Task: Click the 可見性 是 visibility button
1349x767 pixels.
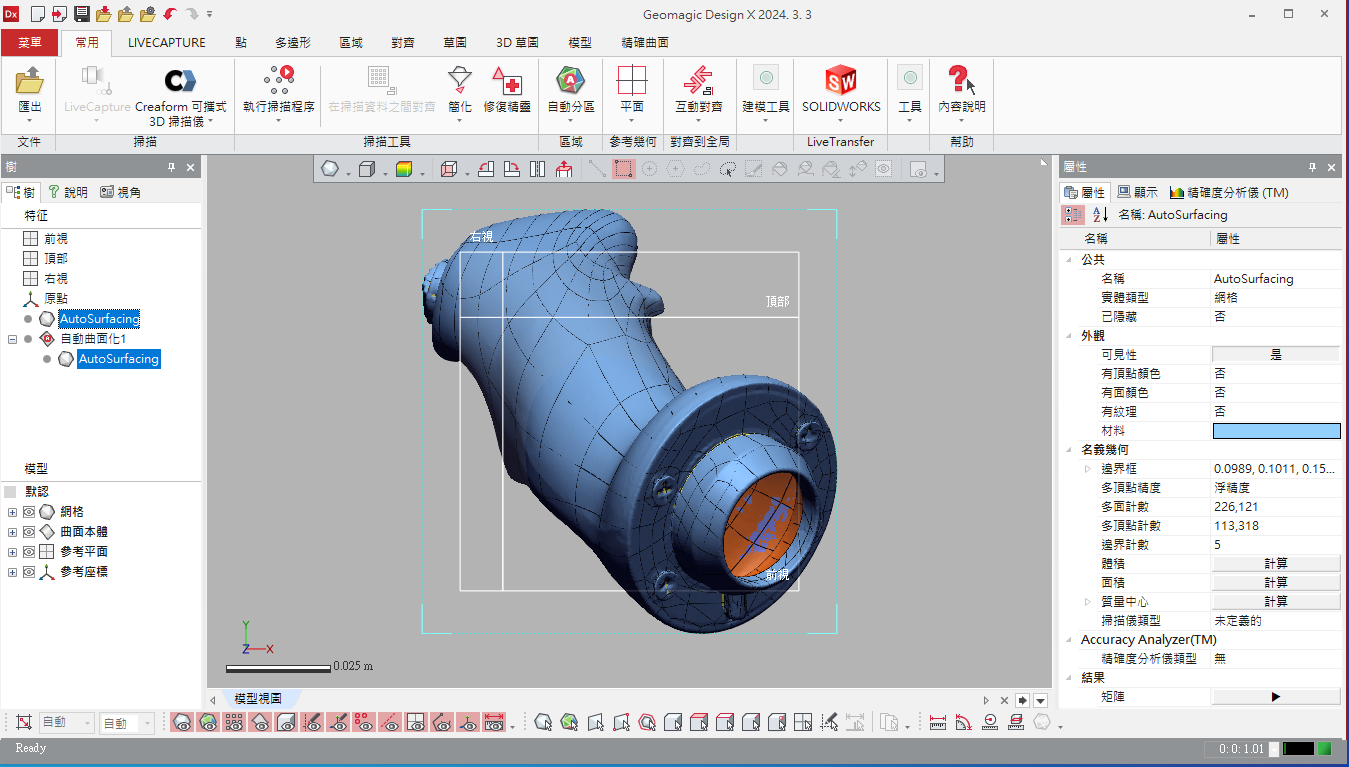Action: [x=1276, y=354]
